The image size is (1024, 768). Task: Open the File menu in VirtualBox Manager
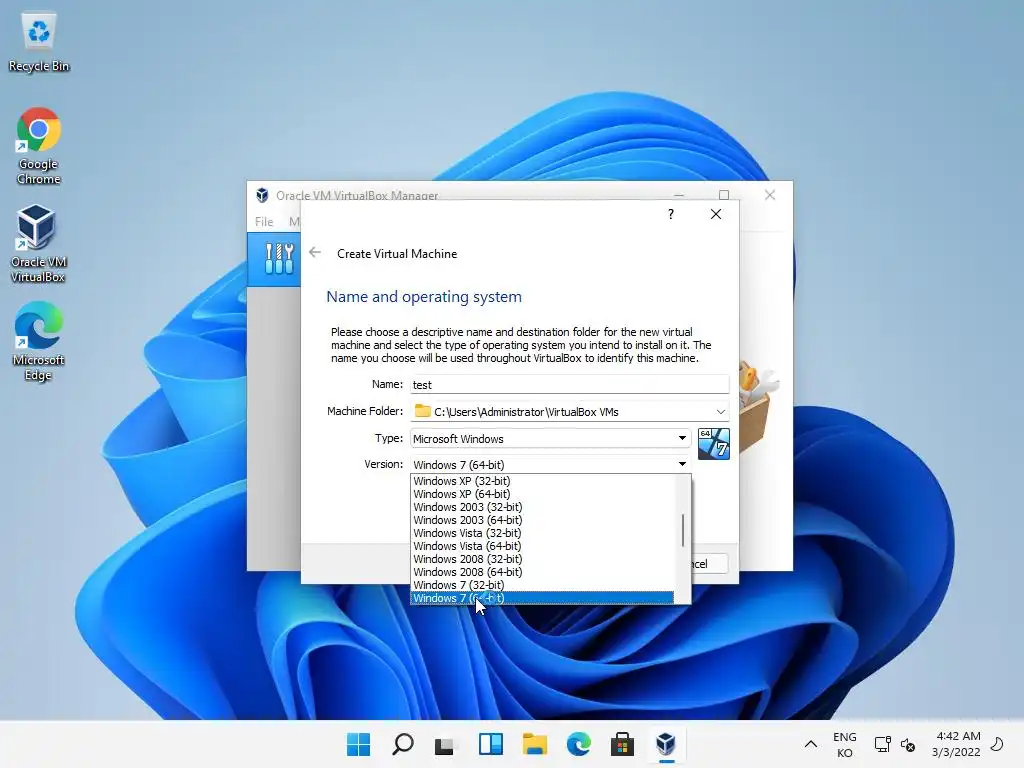click(x=264, y=221)
